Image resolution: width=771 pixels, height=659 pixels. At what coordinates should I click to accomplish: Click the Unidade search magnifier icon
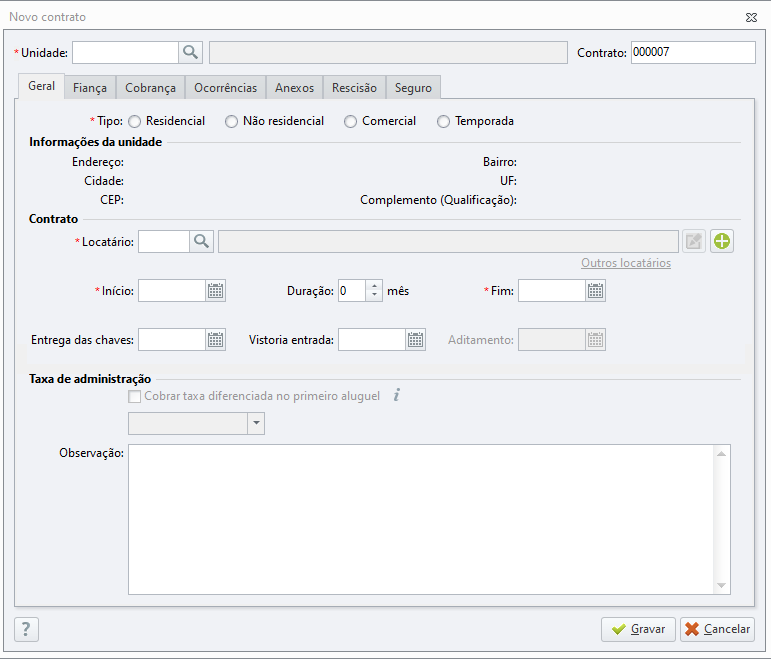(190, 52)
